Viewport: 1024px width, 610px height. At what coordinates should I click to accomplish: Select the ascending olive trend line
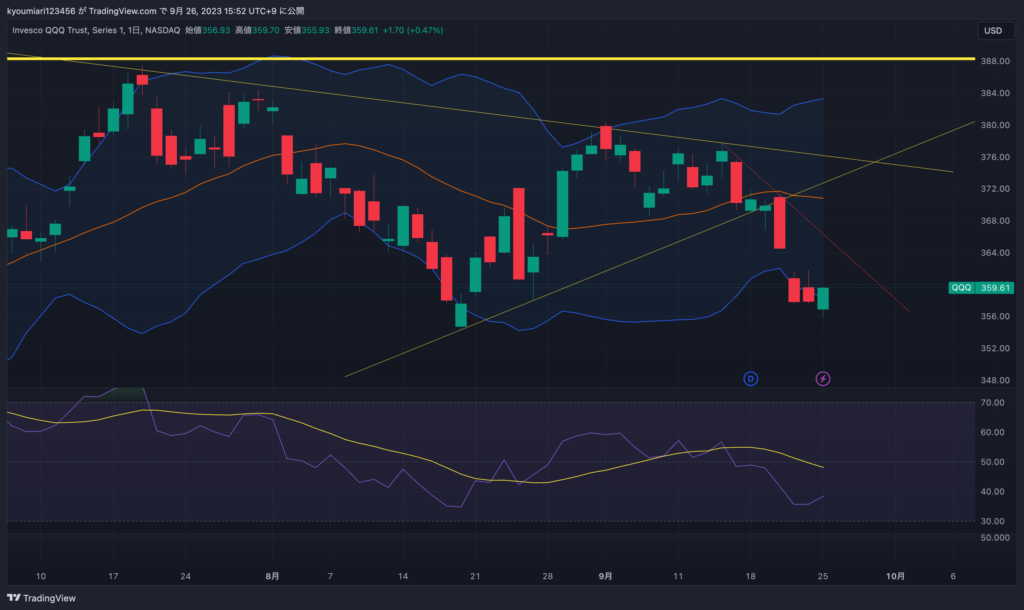660,249
